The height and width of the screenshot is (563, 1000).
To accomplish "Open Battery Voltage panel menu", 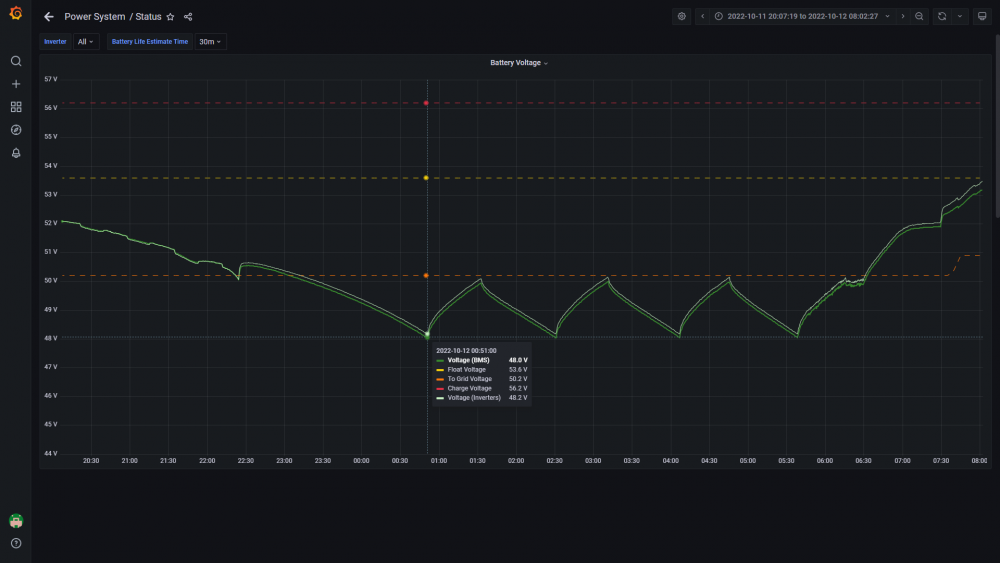I will point(518,62).
